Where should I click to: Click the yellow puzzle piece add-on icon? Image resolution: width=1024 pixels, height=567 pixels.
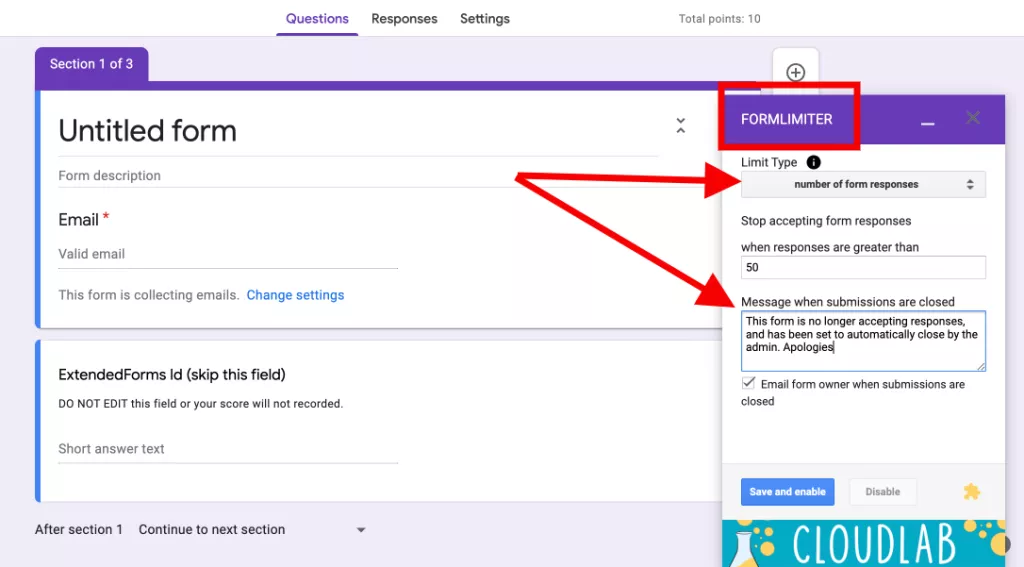(x=971, y=492)
